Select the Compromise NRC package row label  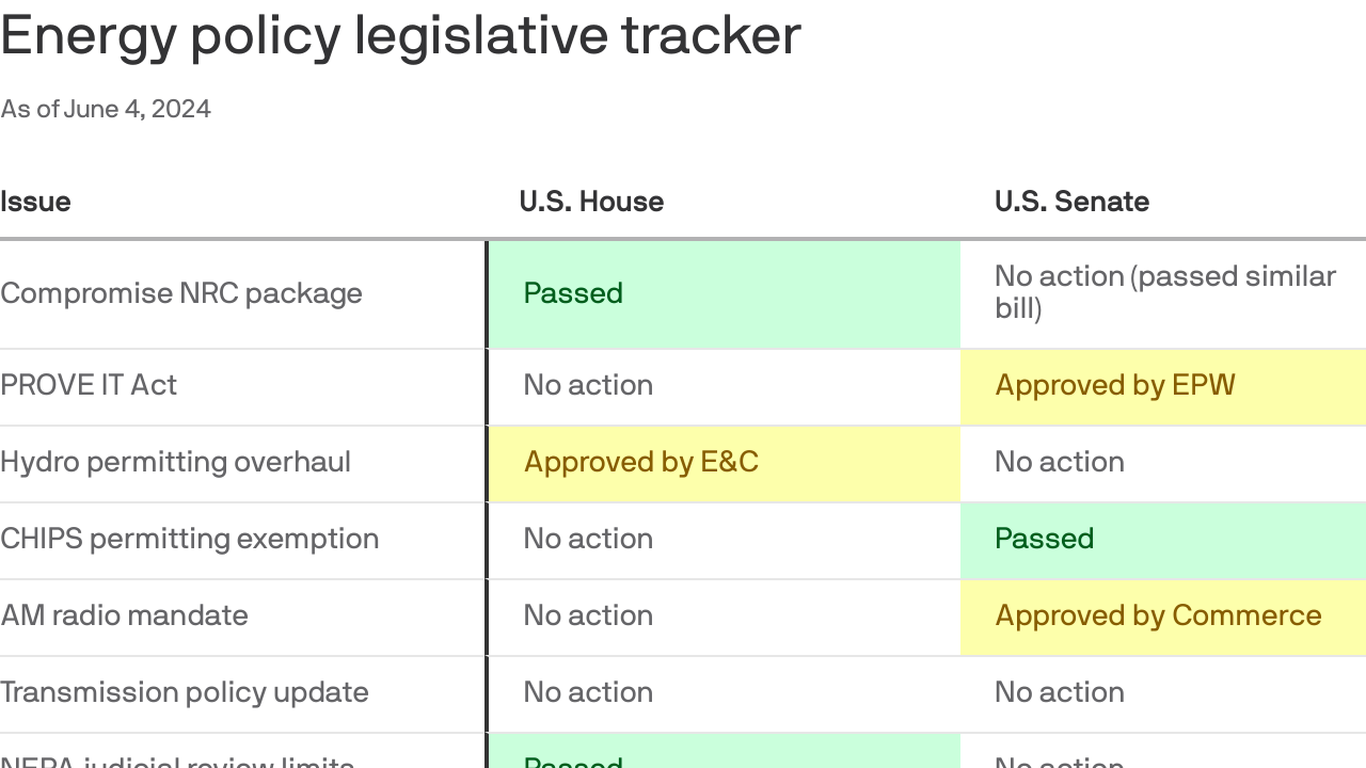pos(181,293)
